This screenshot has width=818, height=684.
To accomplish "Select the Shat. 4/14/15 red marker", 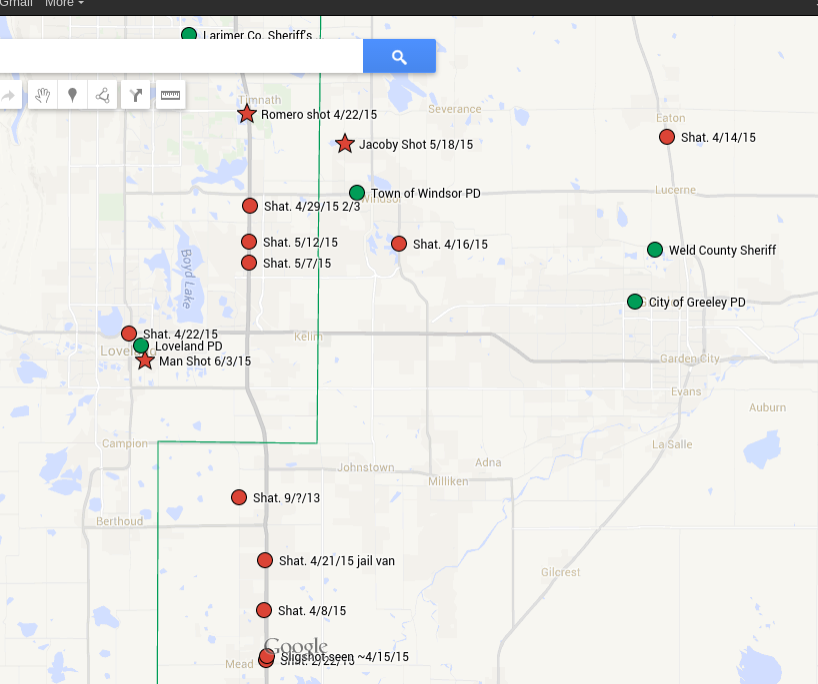I will [667, 137].
